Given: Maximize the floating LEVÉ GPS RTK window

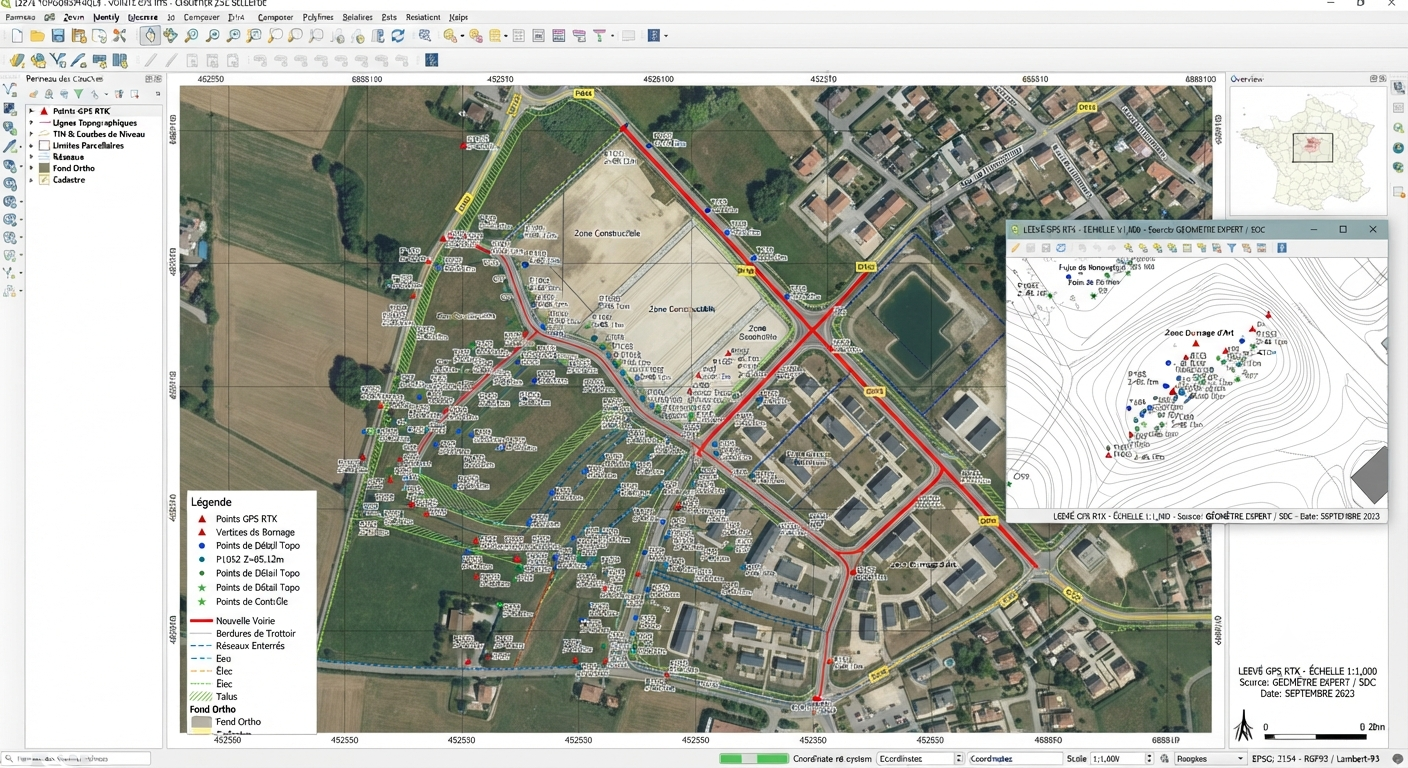Looking at the screenshot, I should [x=1343, y=229].
